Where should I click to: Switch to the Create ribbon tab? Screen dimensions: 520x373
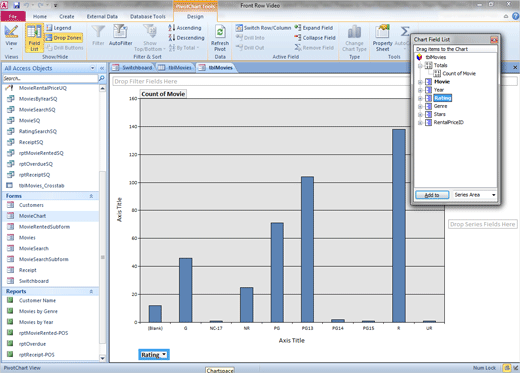[x=67, y=16]
